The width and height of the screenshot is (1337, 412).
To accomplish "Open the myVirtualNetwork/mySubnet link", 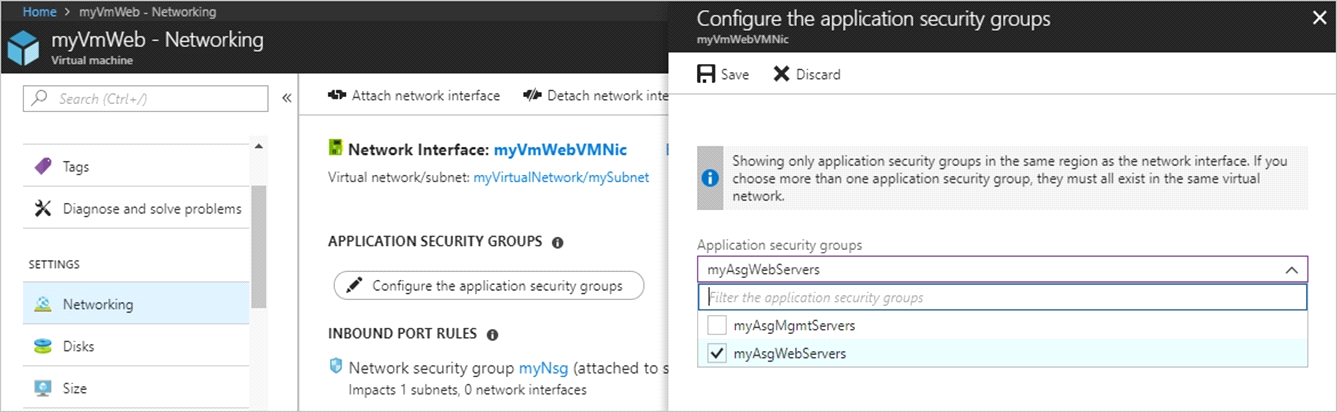I will click(561, 177).
